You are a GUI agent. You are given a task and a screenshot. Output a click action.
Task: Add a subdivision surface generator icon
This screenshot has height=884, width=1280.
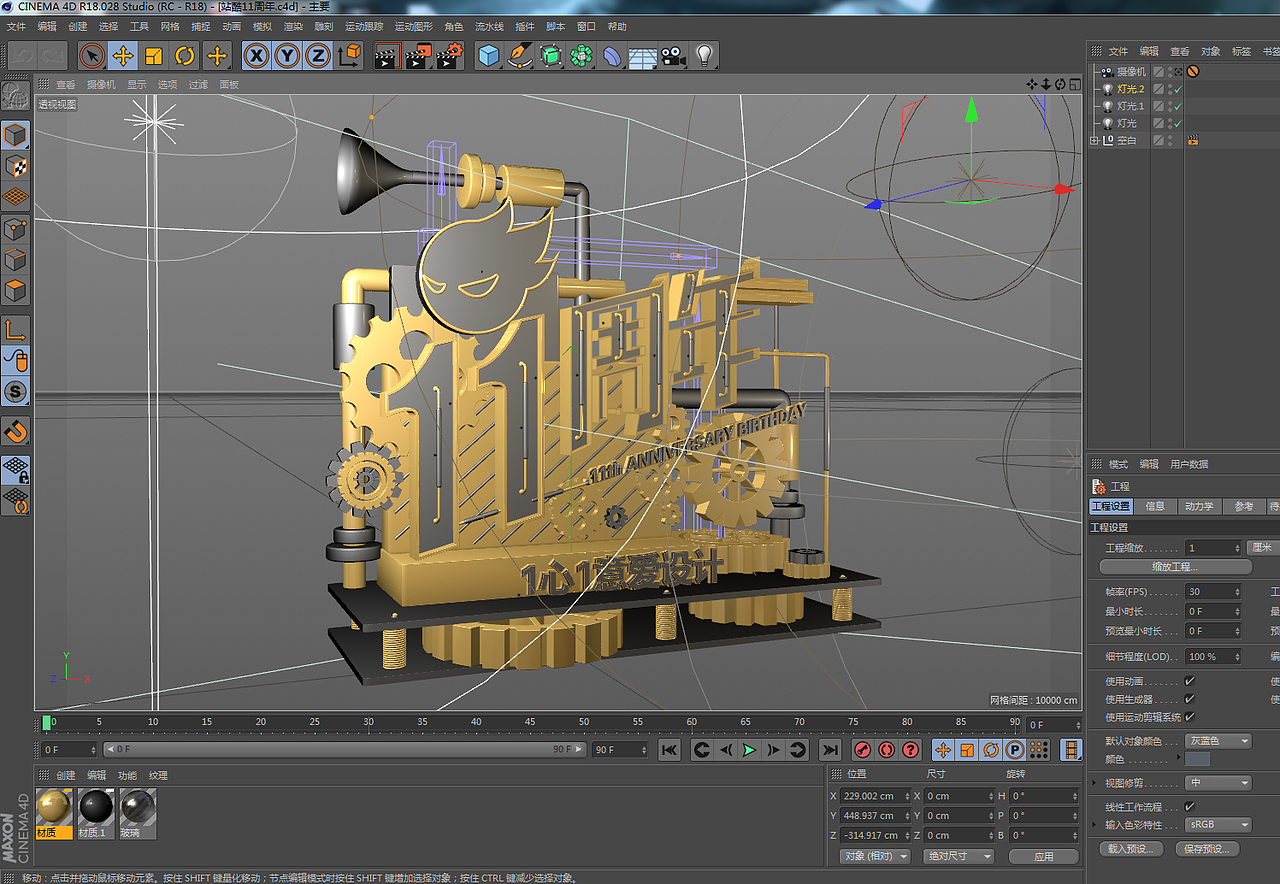coord(550,56)
